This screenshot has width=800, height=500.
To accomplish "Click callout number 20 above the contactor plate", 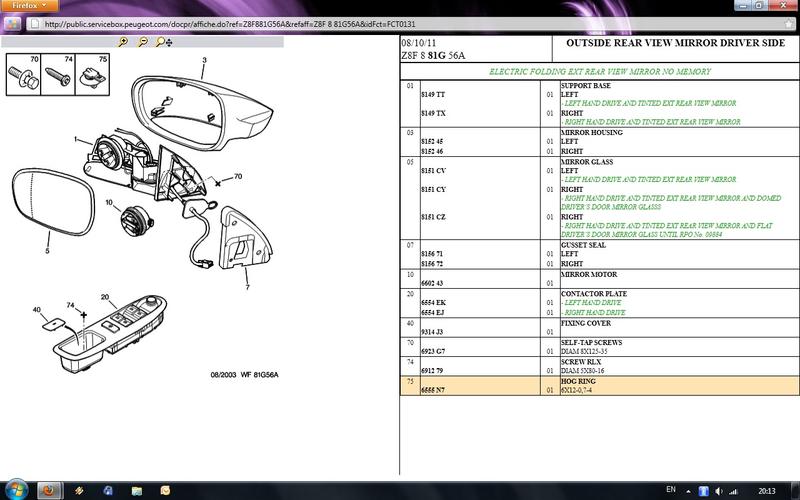I will [105, 297].
